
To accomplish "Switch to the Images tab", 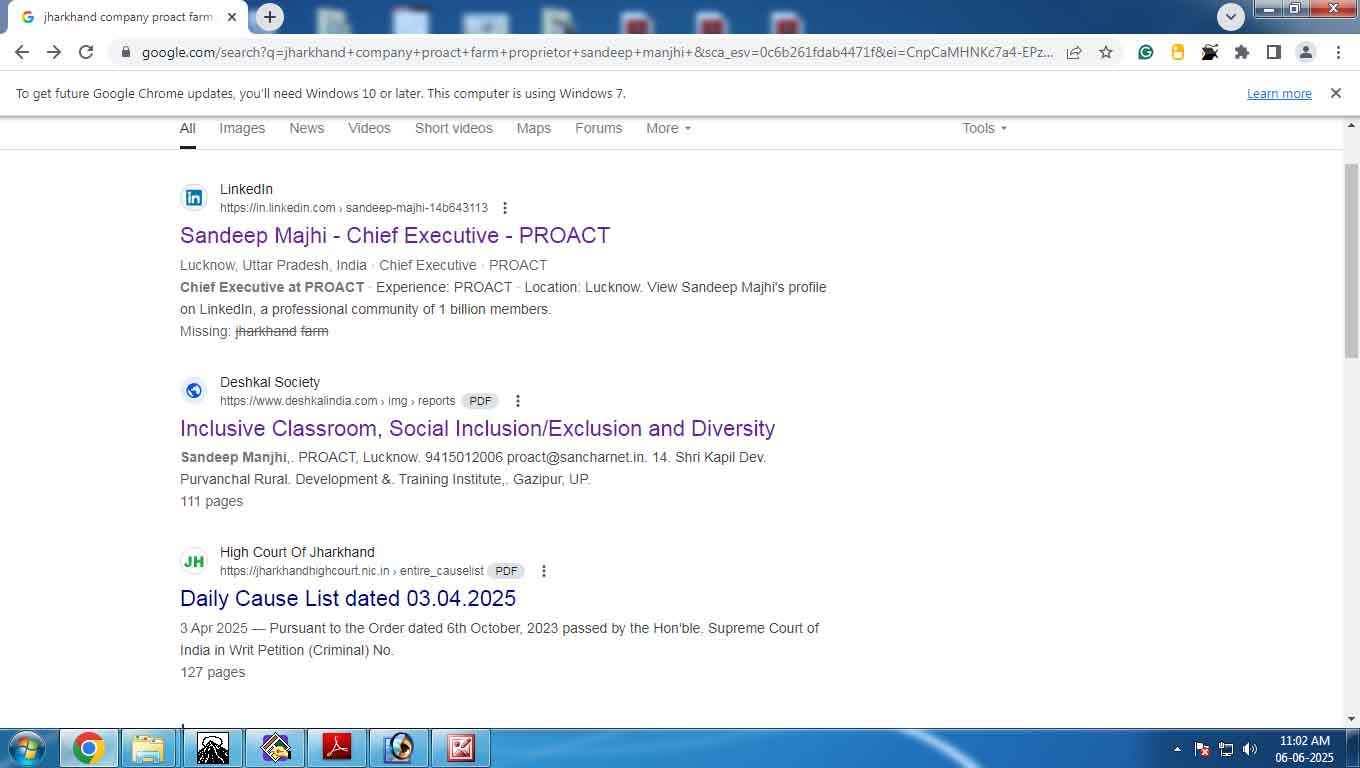I will pos(242,128).
